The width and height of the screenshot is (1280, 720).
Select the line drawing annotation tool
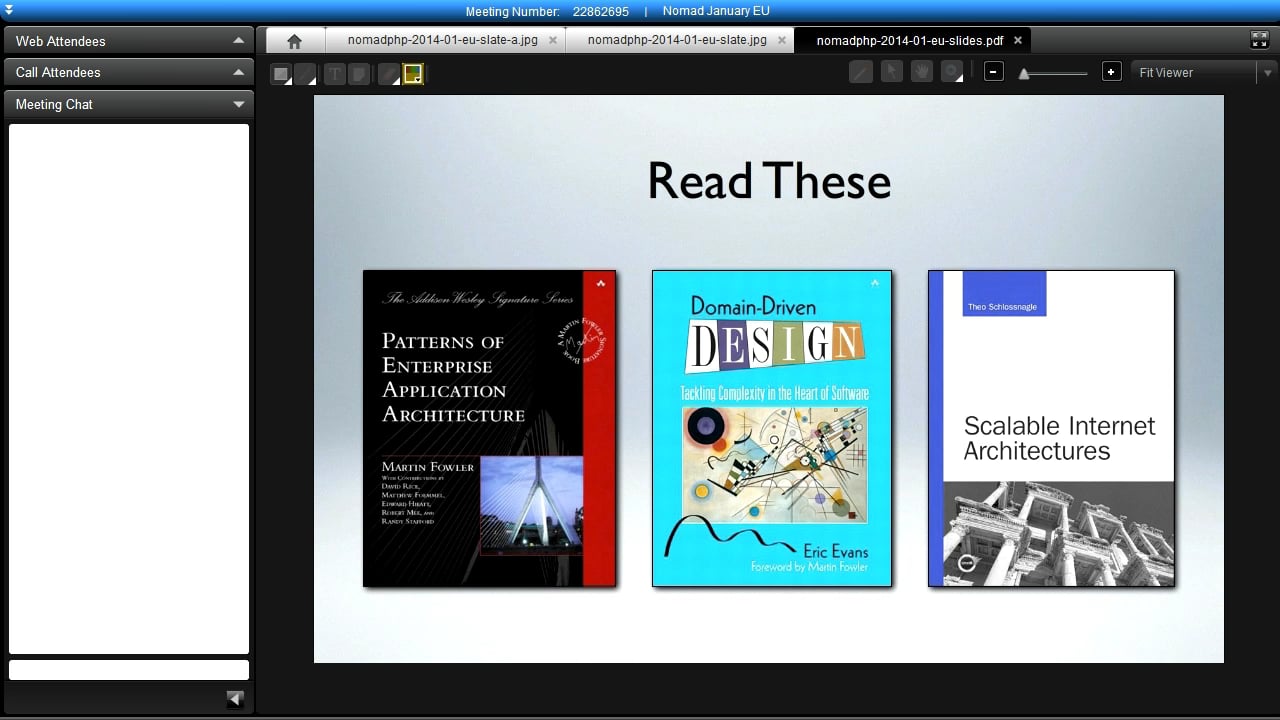coord(305,74)
